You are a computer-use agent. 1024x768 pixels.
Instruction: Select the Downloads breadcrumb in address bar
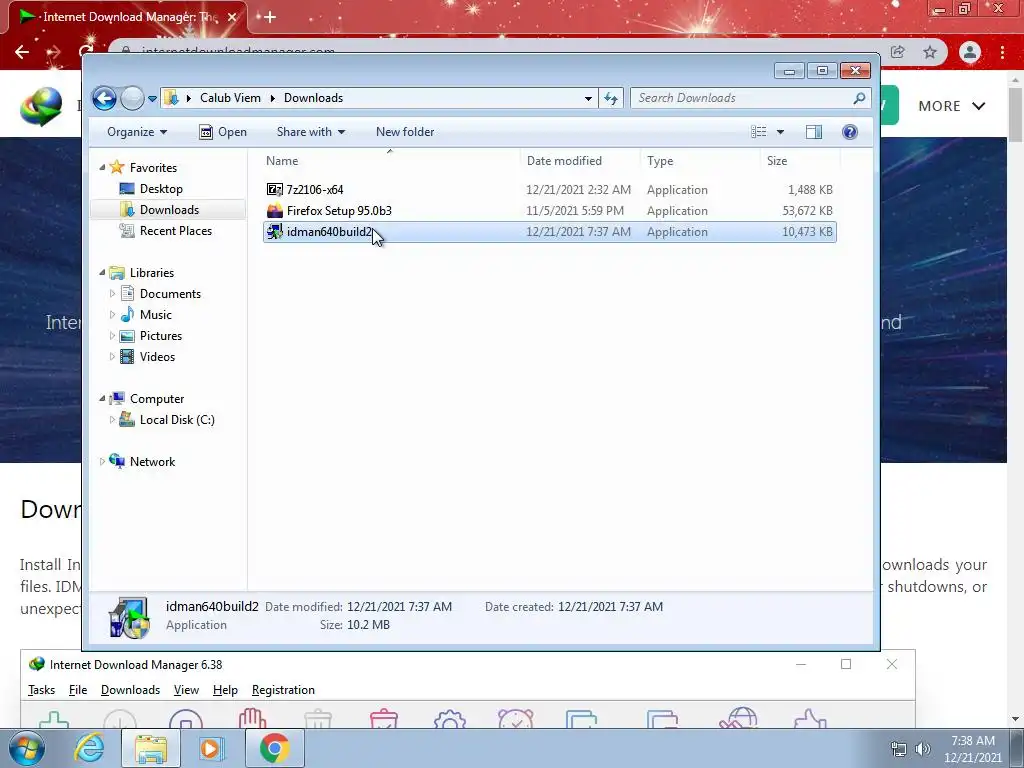coord(313,98)
